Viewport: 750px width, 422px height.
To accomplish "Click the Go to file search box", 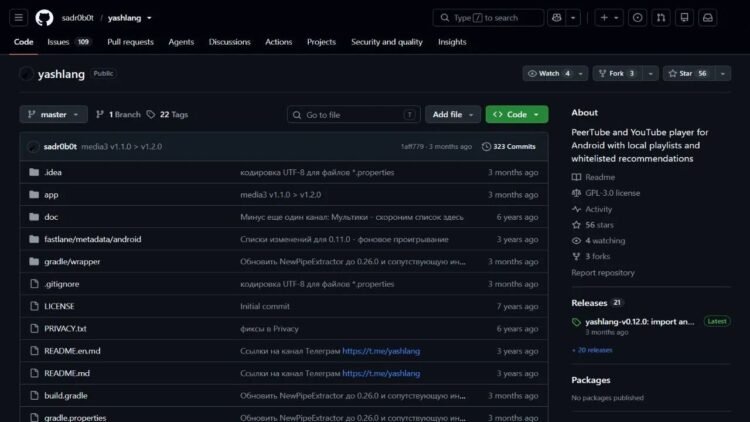I will [353, 115].
